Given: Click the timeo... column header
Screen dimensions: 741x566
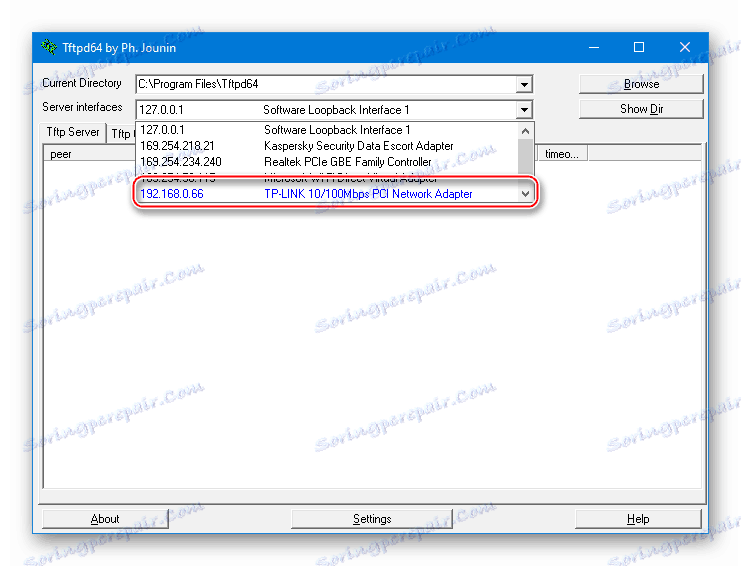Looking at the screenshot, I should tap(562, 154).
